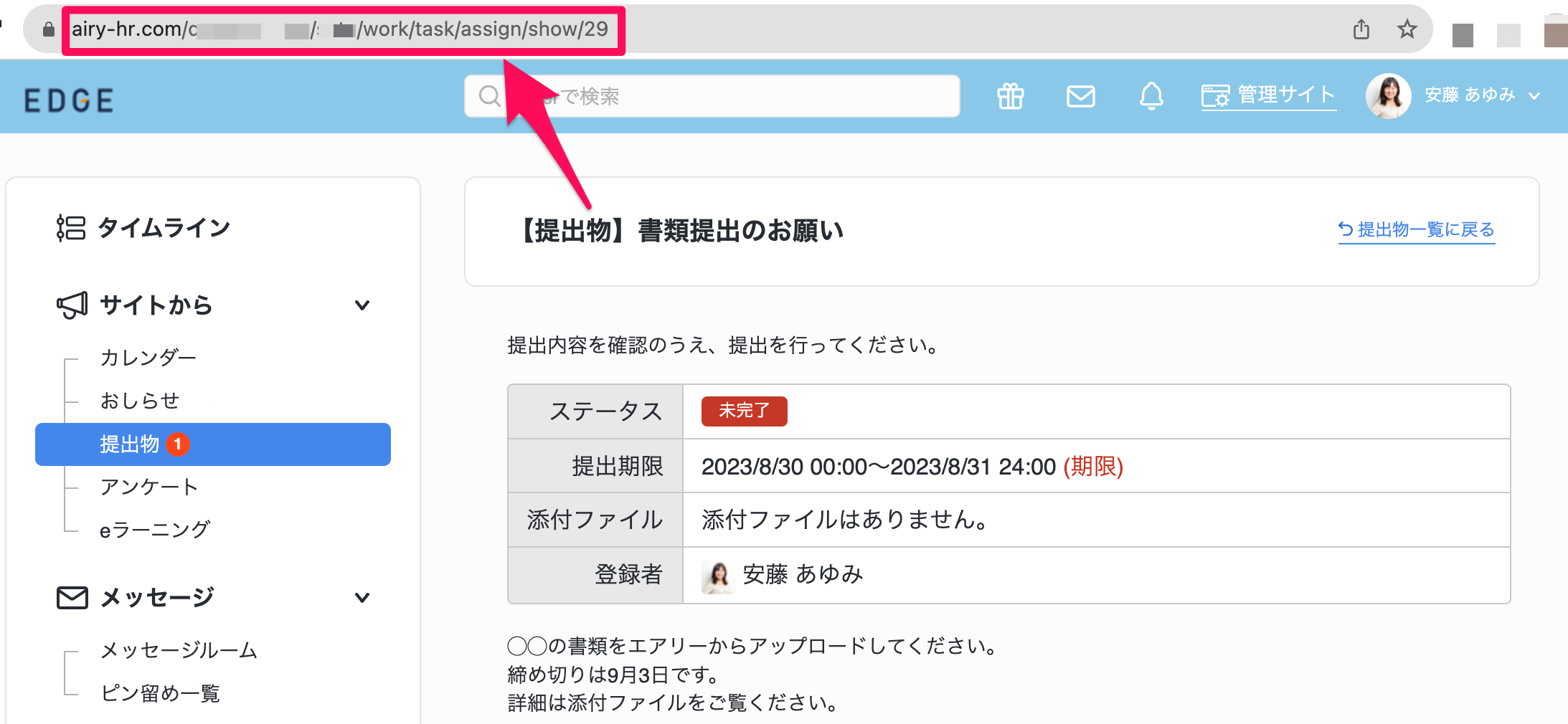Click the line 詳細は添付ファイルをご覧ください
The image size is (1568, 724).
pos(673,702)
